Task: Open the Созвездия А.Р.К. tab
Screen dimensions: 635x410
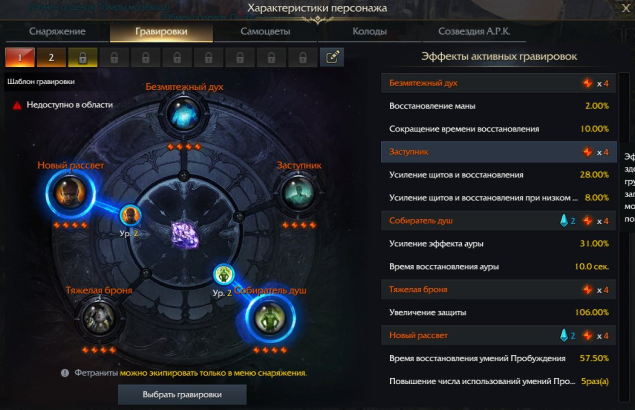Action: [x=474, y=31]
